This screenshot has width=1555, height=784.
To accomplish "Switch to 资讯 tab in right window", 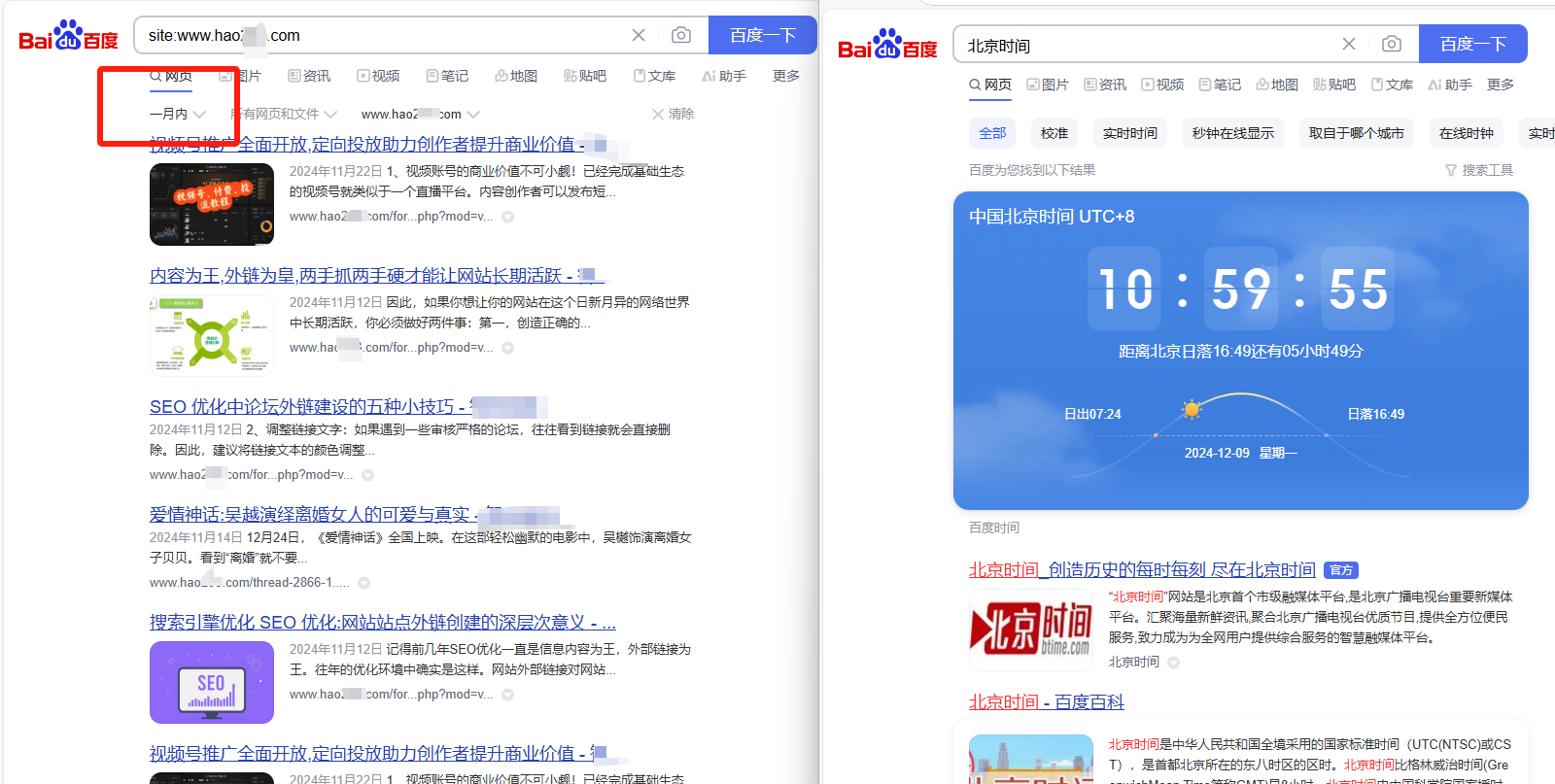I will coord(1105,85).
